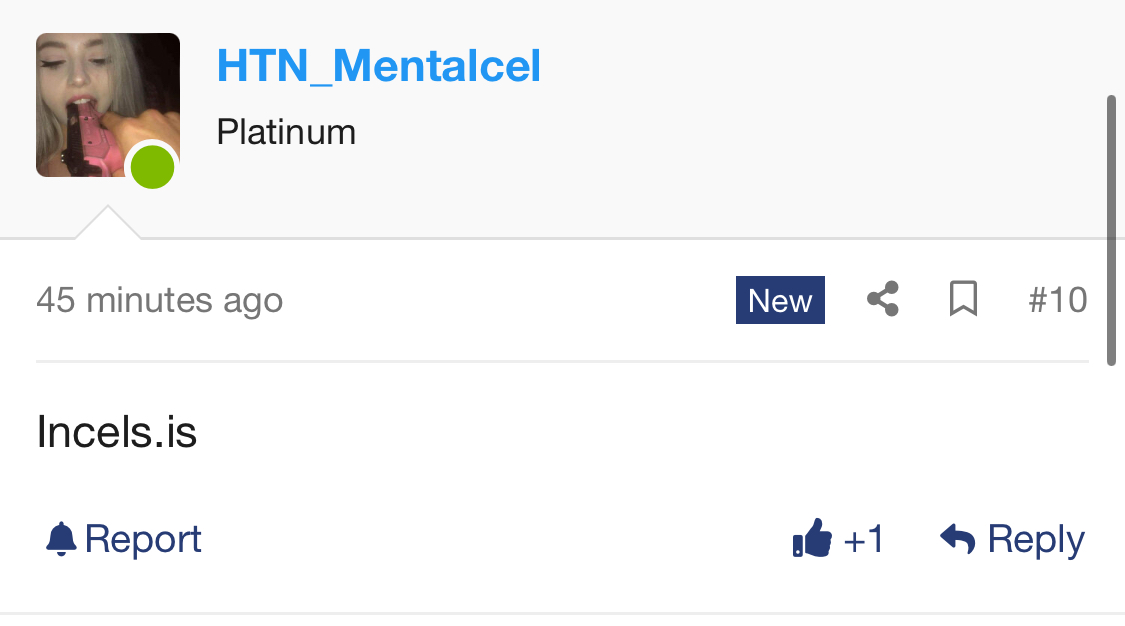Click the "+1" like label

pos(864,540)
